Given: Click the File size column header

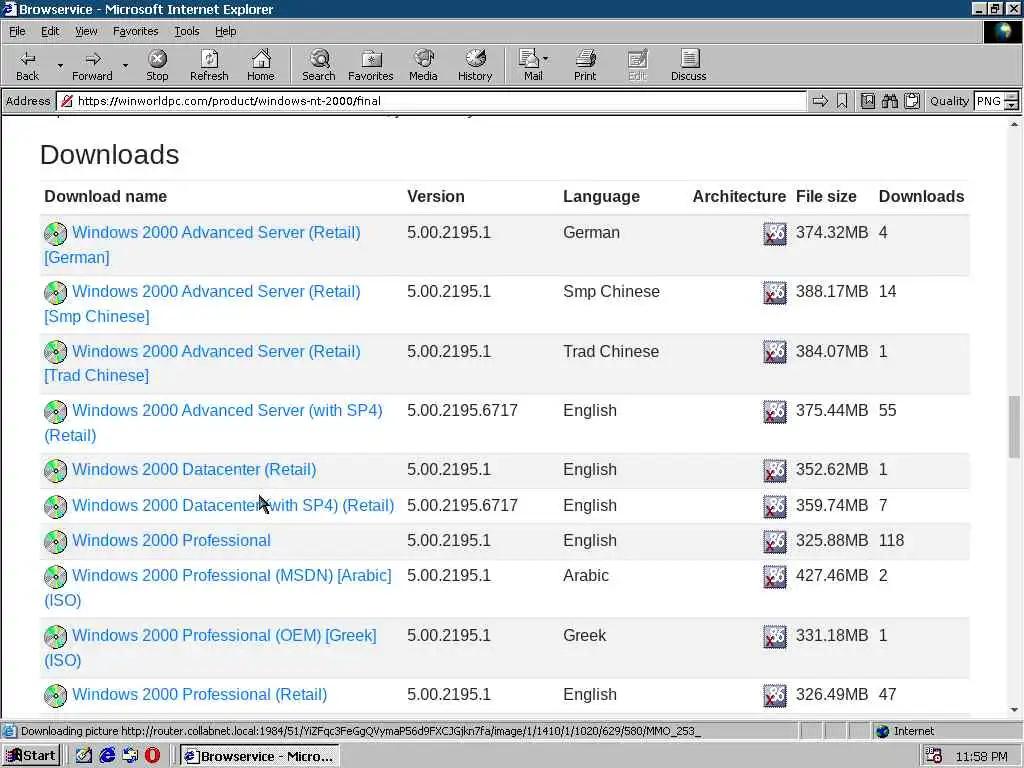Looking at the screenshot, I should [x=825, y=197].
